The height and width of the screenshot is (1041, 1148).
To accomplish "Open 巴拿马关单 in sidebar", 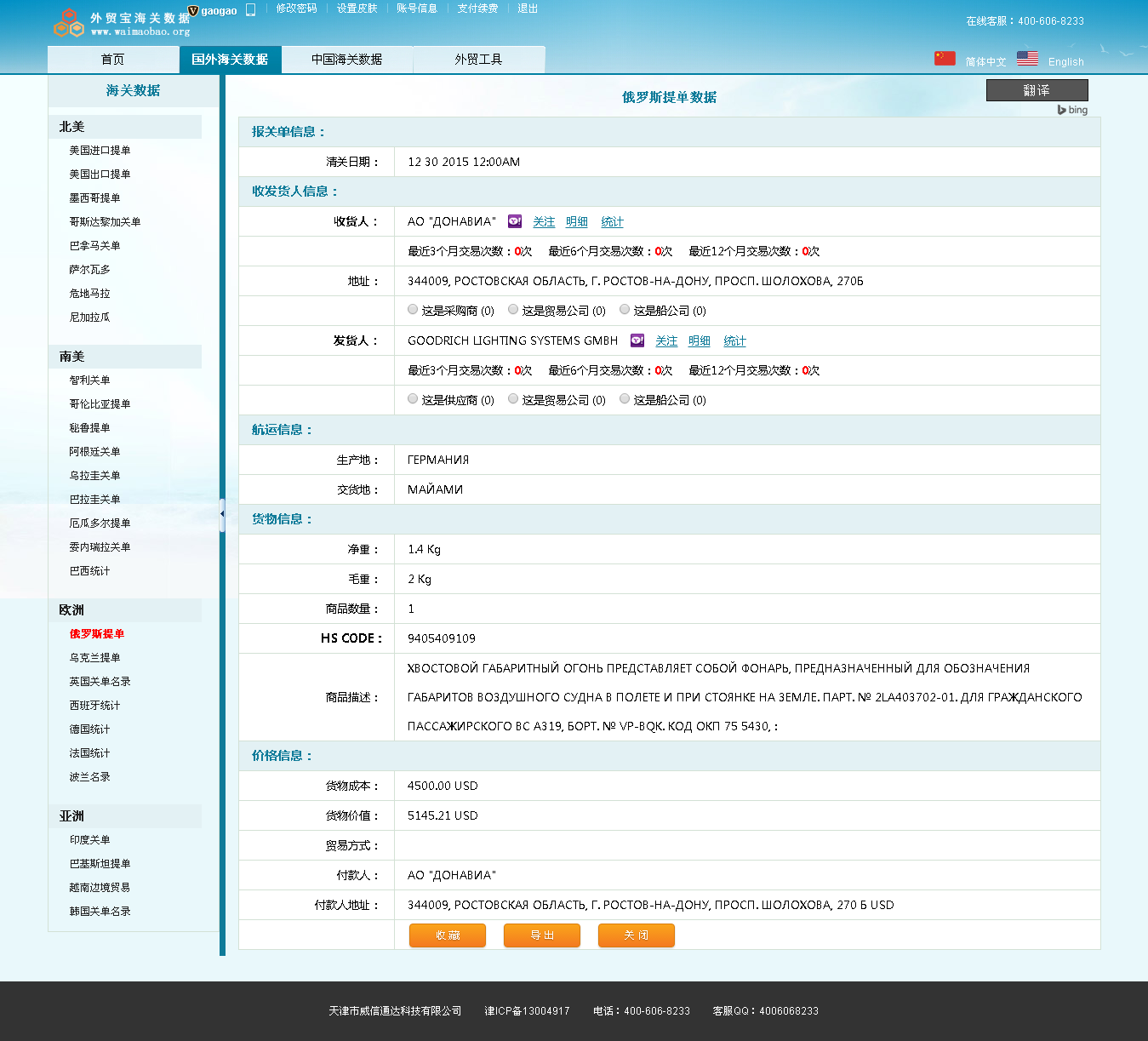I will [94, 246].
